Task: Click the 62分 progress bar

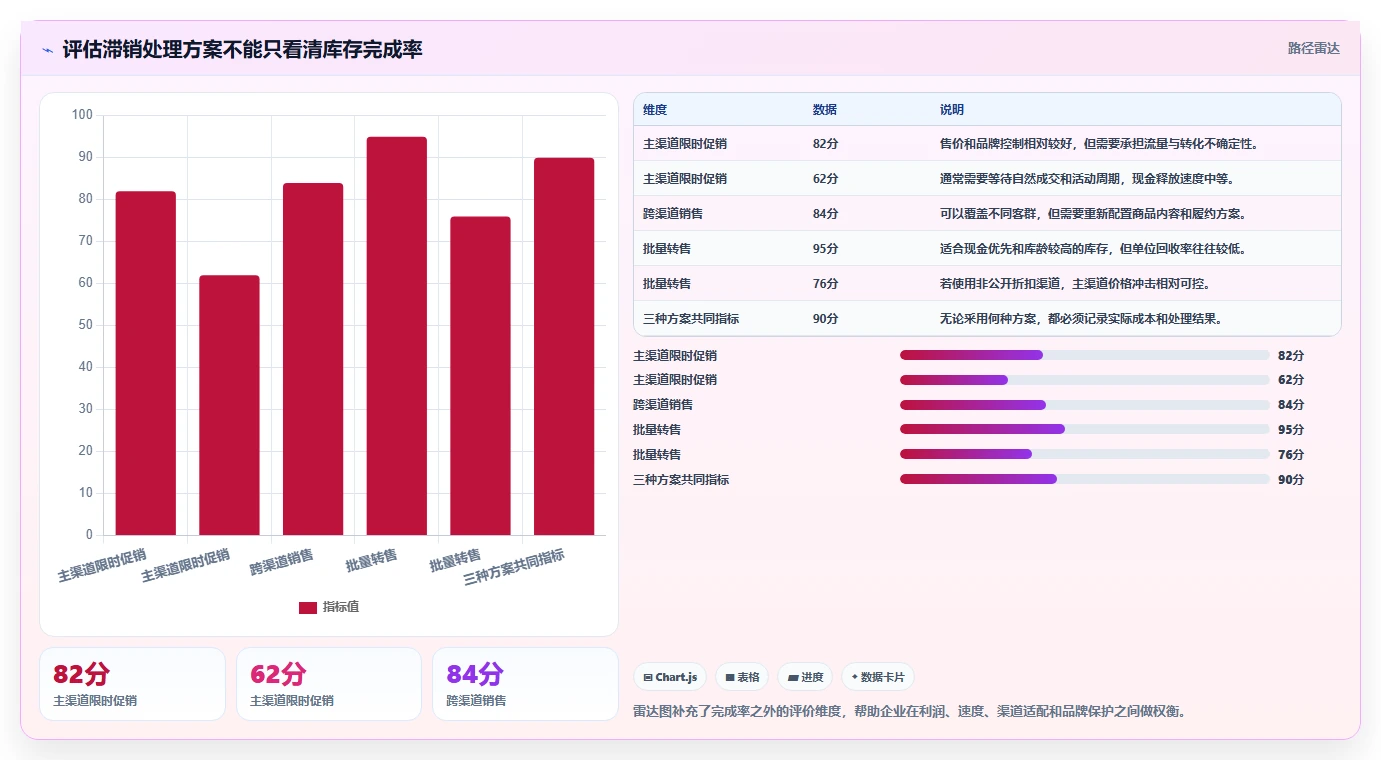Action: pyautogui.click(x=1085, y=380)
